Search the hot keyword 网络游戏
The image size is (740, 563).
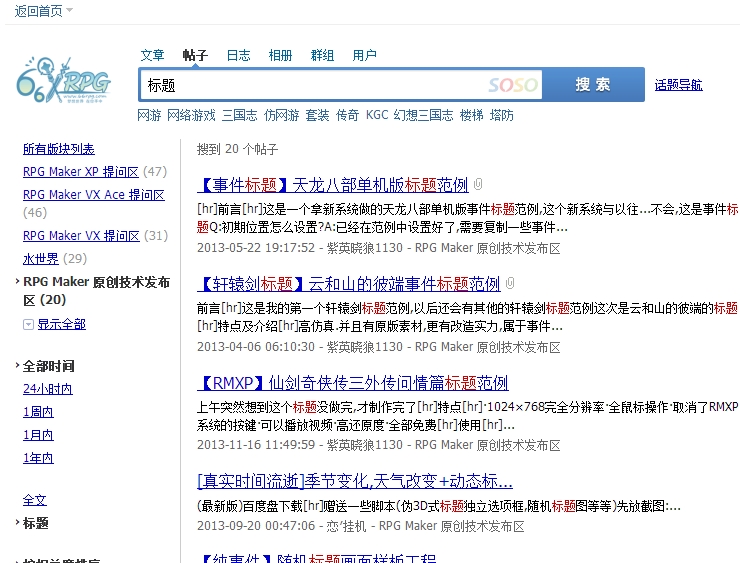click(x=191, y=115)
